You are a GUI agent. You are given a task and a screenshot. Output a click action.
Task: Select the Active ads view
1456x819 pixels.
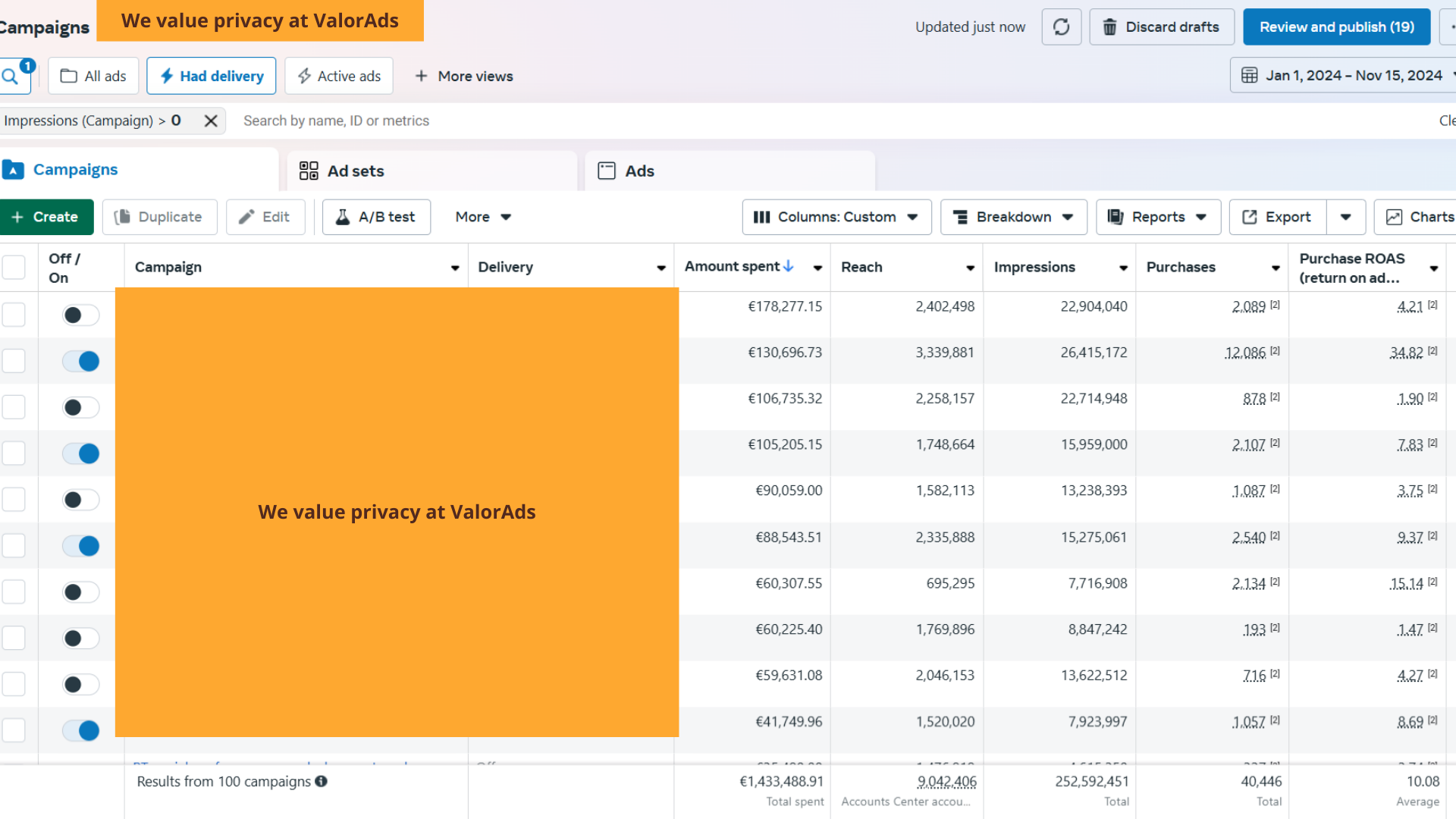[339, 76]
